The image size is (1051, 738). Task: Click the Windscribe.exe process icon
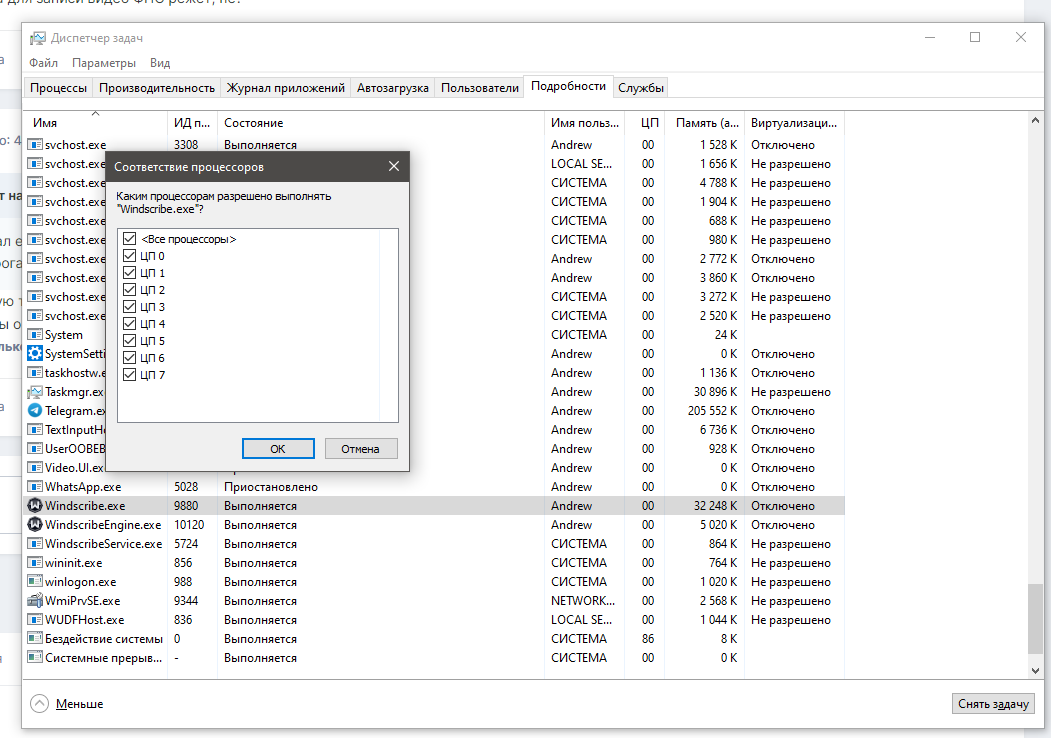[36, 506]
